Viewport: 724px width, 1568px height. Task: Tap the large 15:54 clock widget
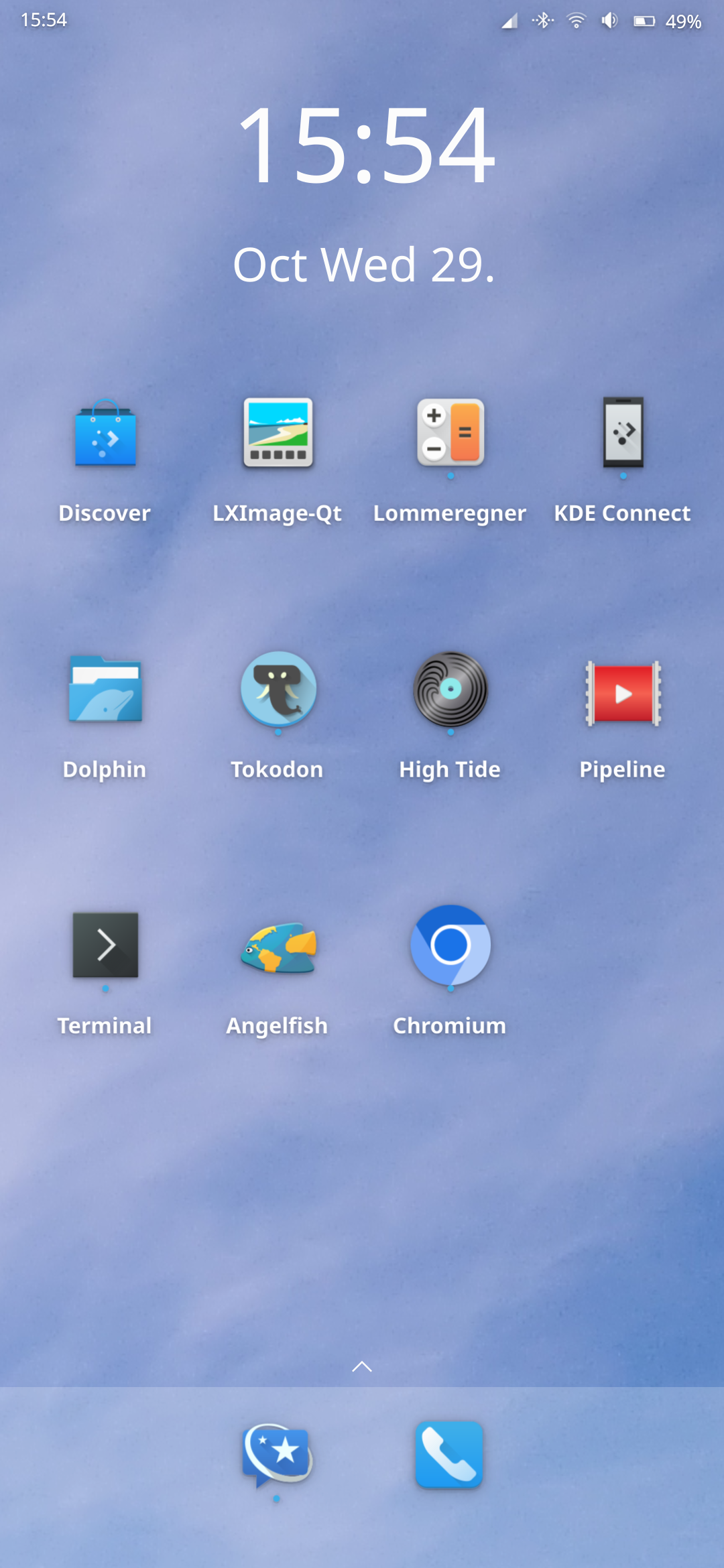(x=365, y=145)
